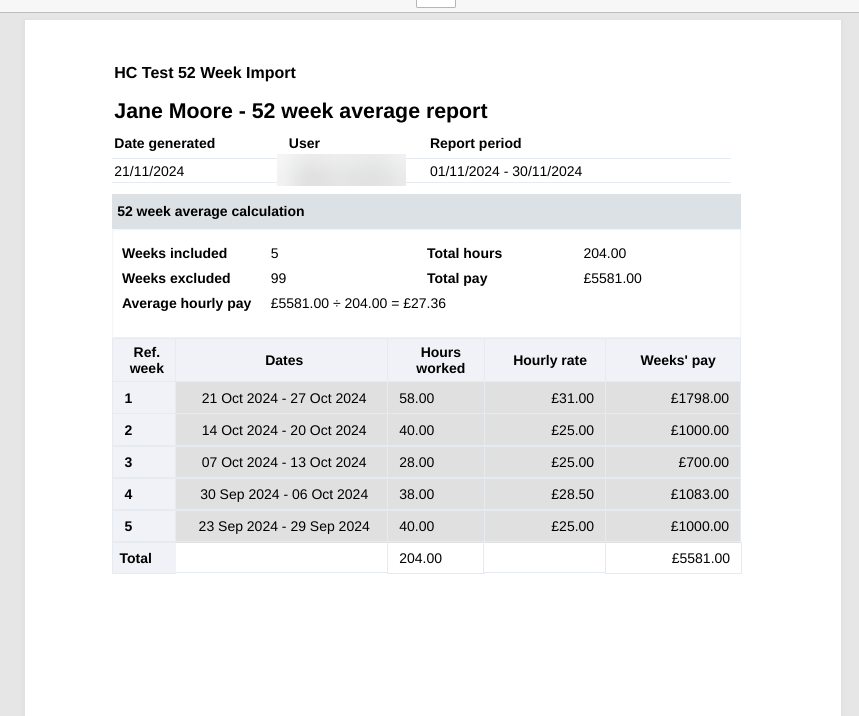This screenshot has width=859, height=716.
Task: Click the Total pay value in summary
Action: [612, 279]
